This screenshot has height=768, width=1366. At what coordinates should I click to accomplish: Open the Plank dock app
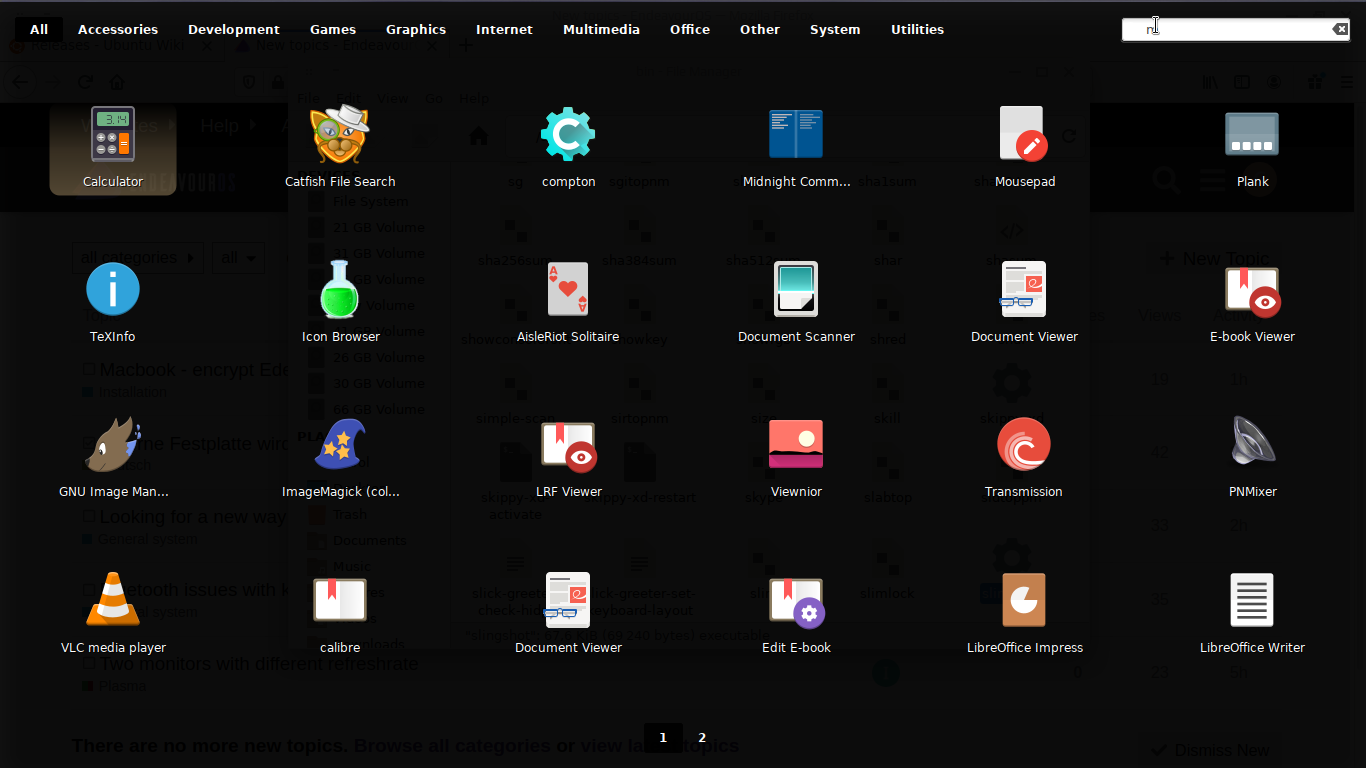[x=1252, y=148]
